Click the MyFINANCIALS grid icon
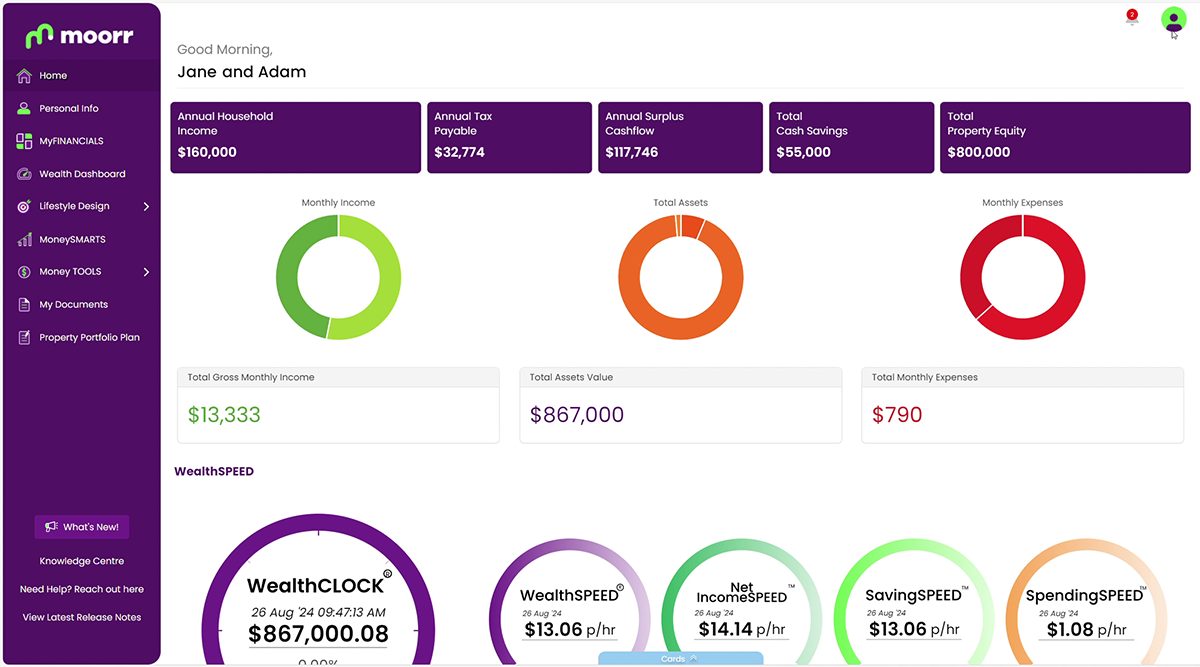The width and height of the screenshot is (1200, 667). click(x=24, y=141)
